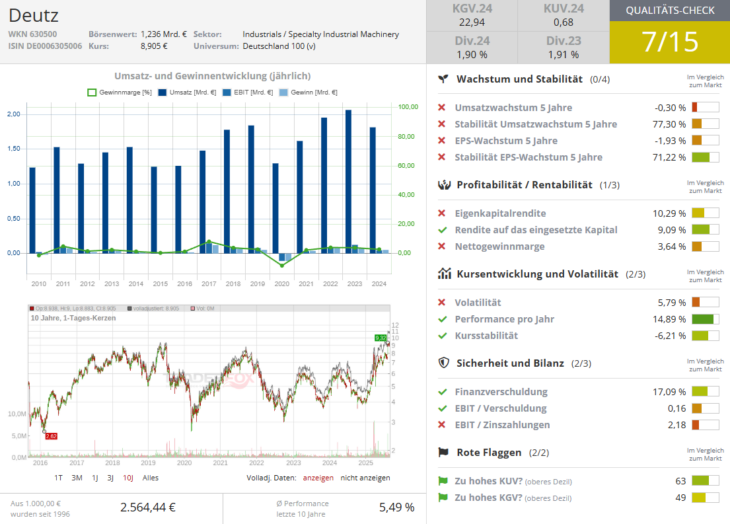Select the 3J time range
This screenshot has height=524, width=730.
(x=110, y=478)
